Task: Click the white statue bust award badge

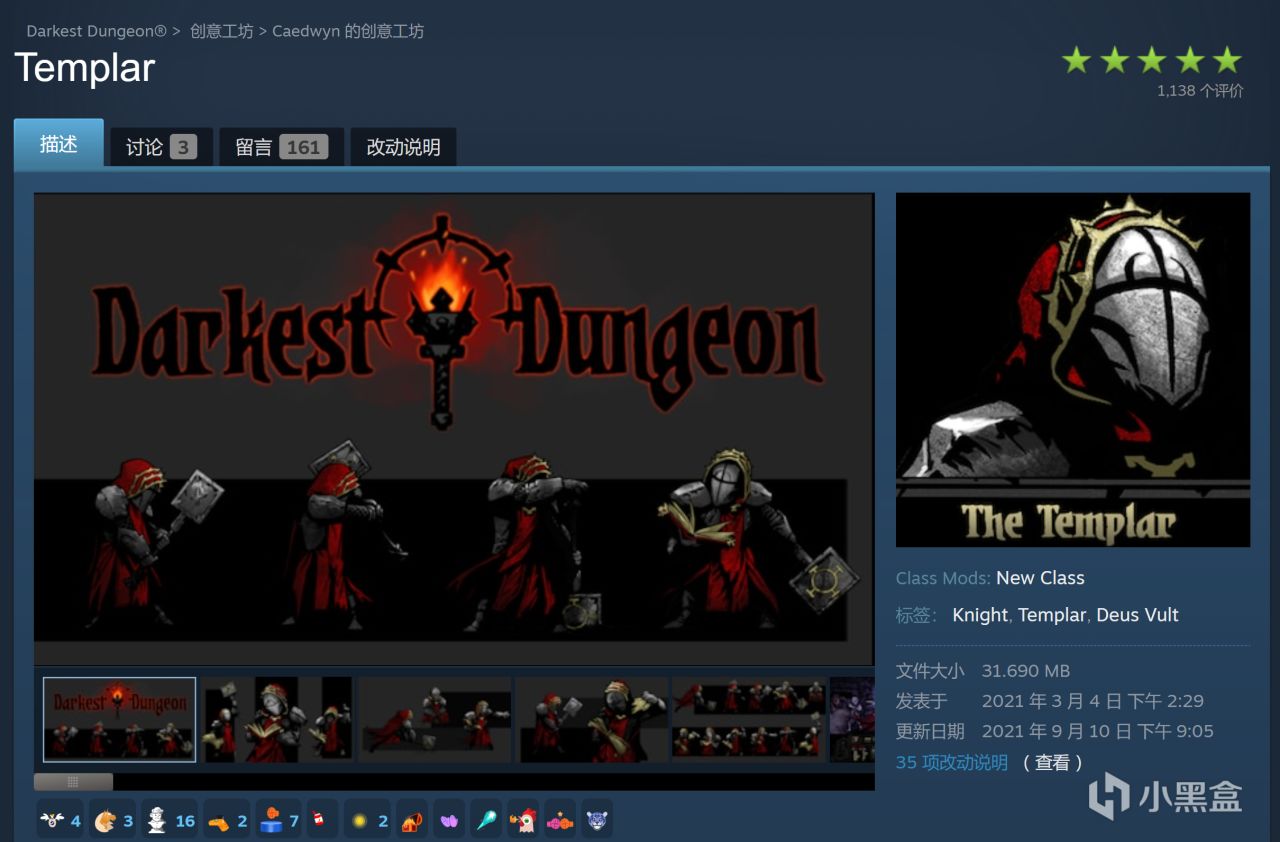Action: [169, 820]
